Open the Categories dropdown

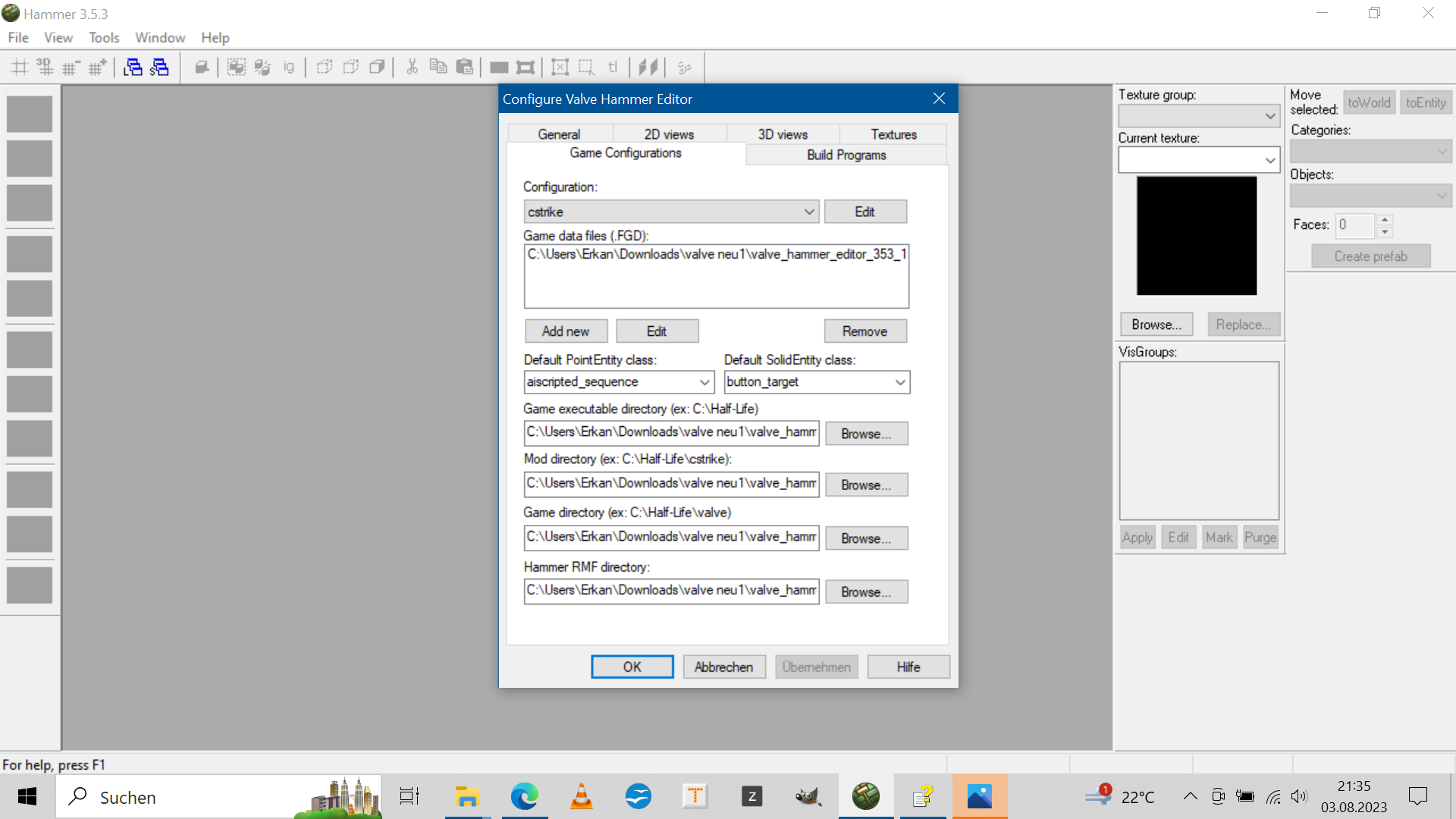(x=1371, y=152)
